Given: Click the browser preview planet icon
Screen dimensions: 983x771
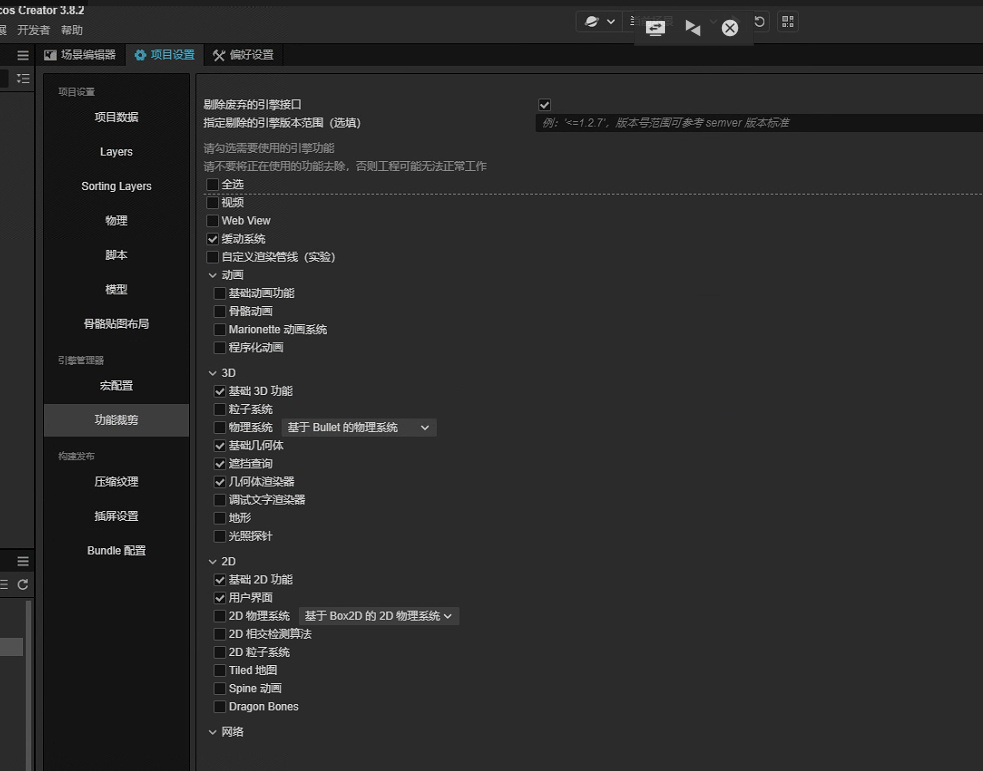Looking at the screenshot, I should pos(591,22).
